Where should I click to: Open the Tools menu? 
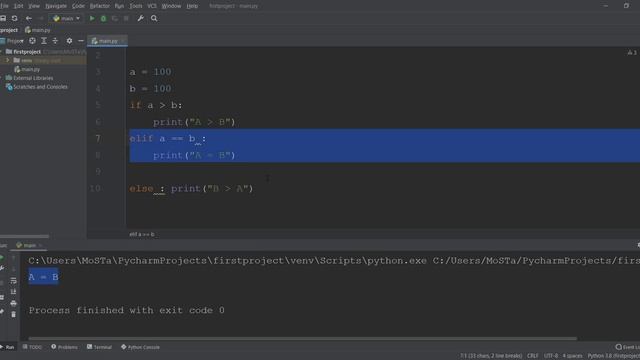coord(136,6)
